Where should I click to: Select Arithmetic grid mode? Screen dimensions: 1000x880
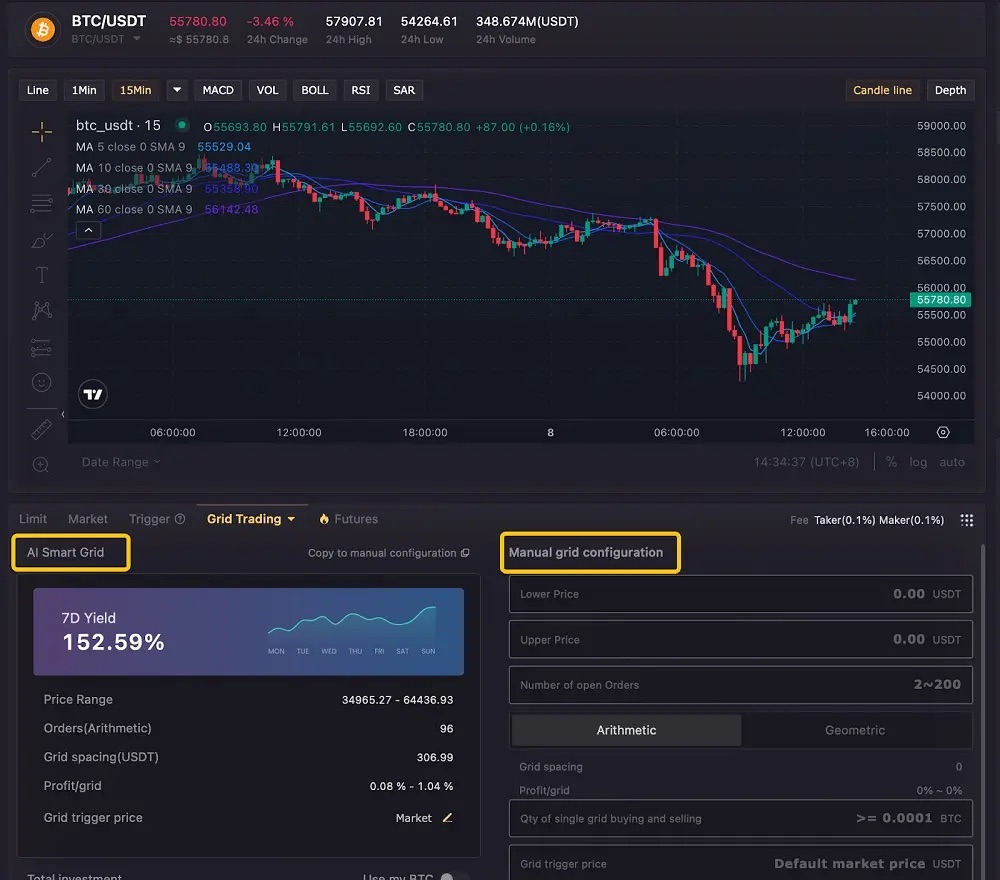click(626, 730)
